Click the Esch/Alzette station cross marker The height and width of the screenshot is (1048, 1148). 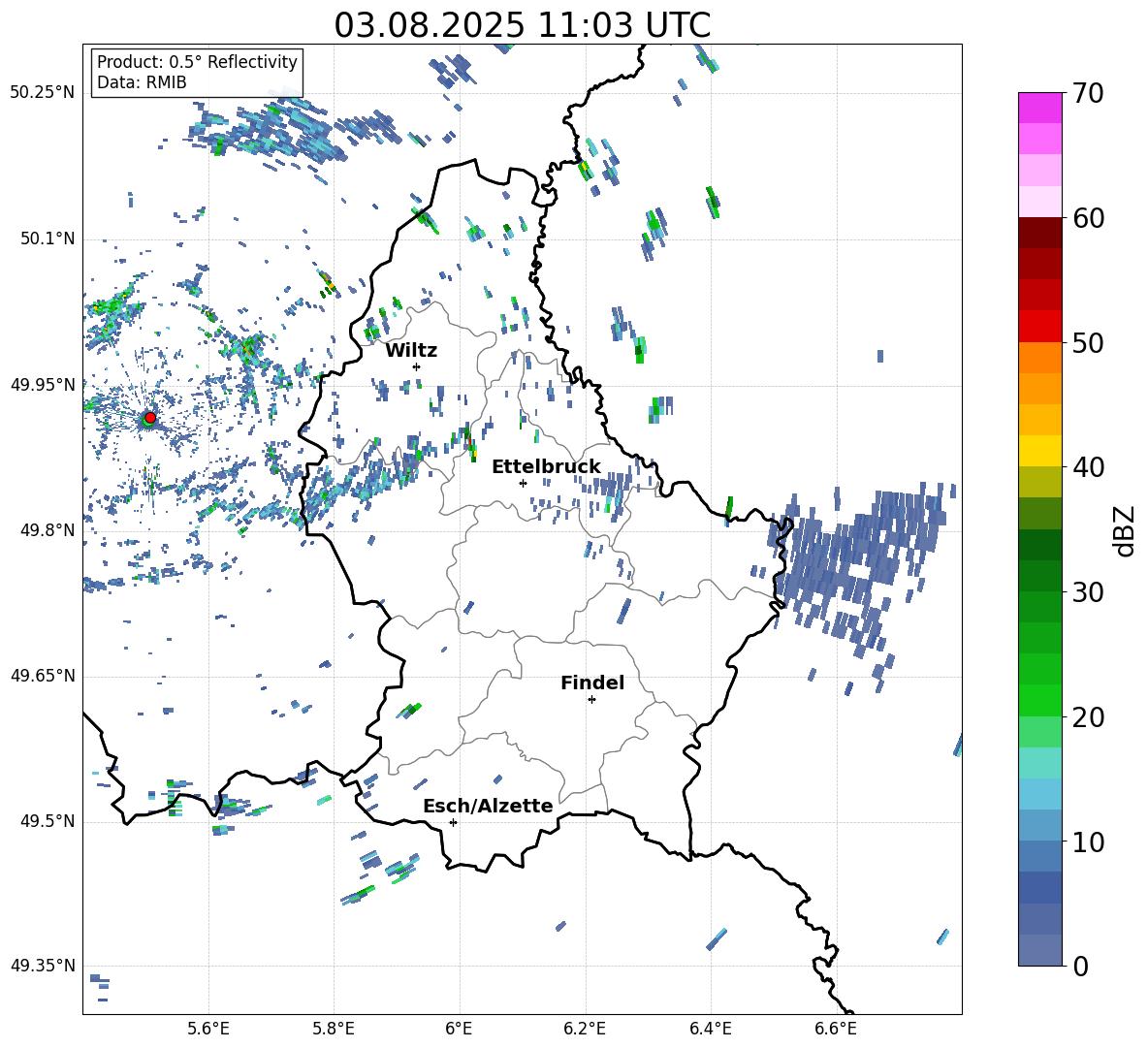[453, 822]
